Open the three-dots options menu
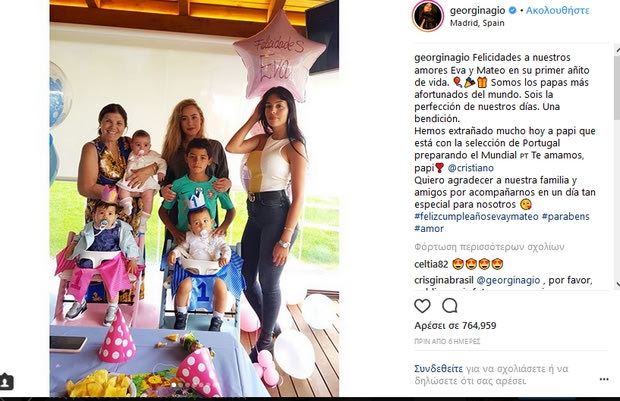 [x=604, y=379]
